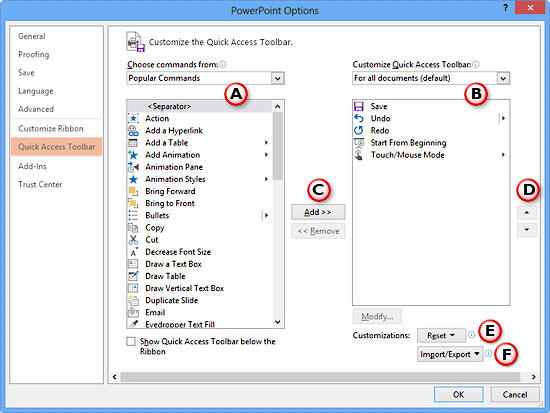Image resolution: width=550 pixels, height=413 pixels.
Task: Click the Draw a Text Box icon
Action: pyautogui.click(x=133, y=264)
